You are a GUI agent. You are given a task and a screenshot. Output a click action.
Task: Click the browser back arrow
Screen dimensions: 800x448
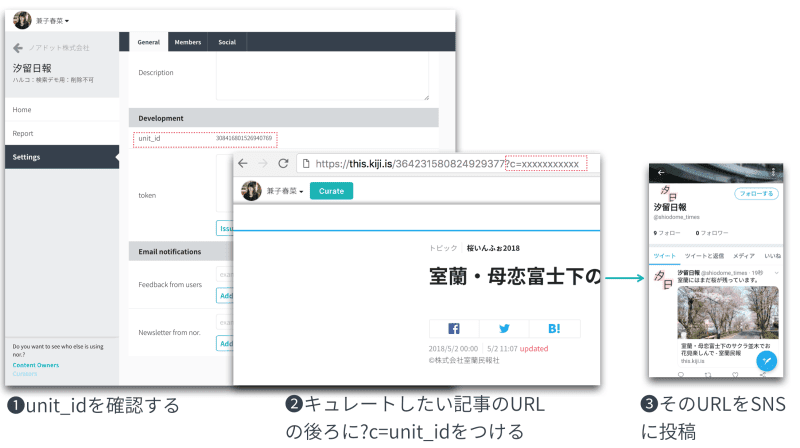[243, 163]
